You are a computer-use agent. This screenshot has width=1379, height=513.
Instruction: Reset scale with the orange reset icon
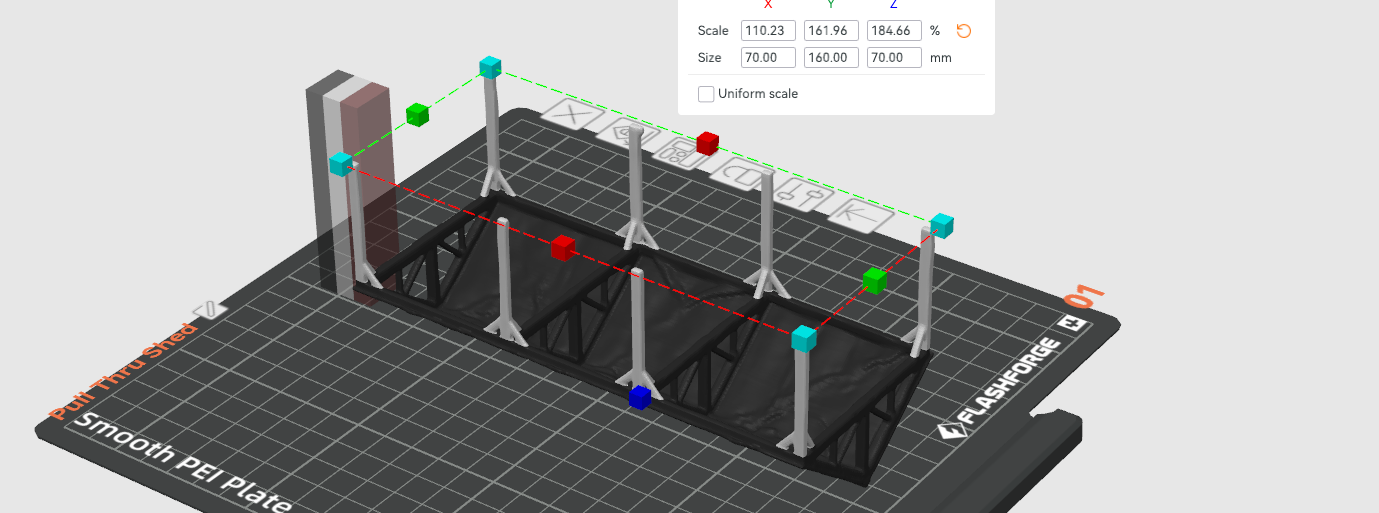[964, 31]
